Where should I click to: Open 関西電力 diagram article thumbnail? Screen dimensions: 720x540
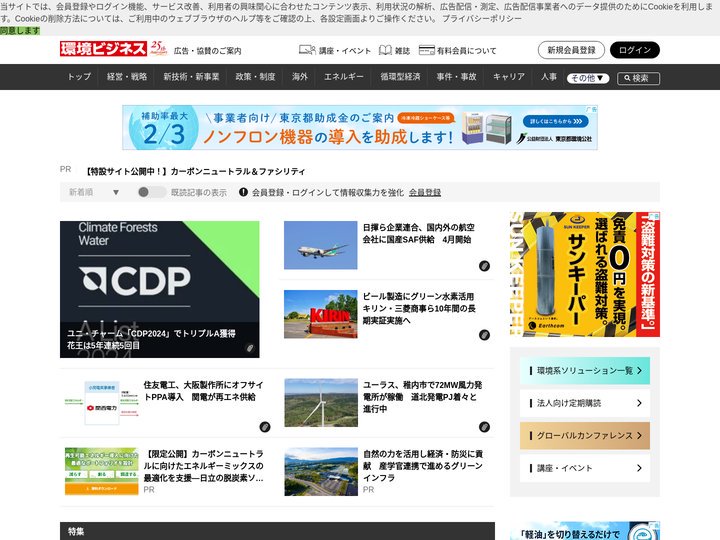pos(101,403)
